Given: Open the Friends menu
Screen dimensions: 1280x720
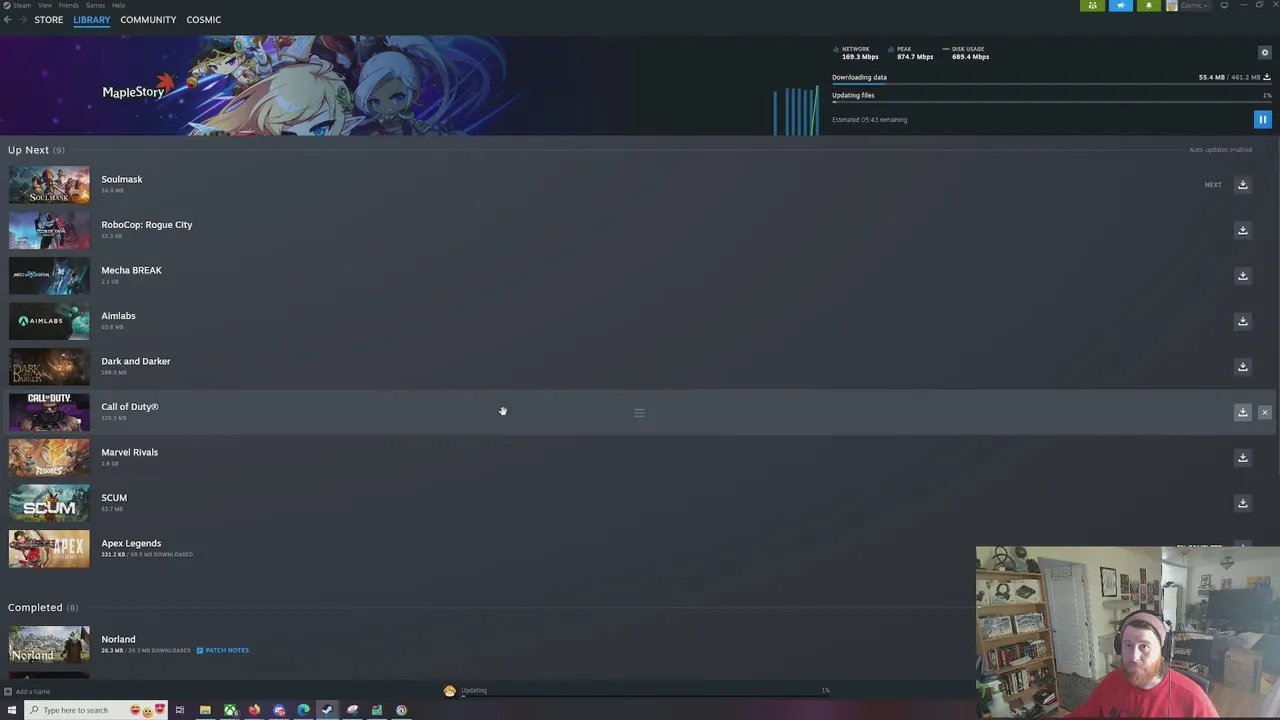Looking at the screenshot, I should 68,5.
